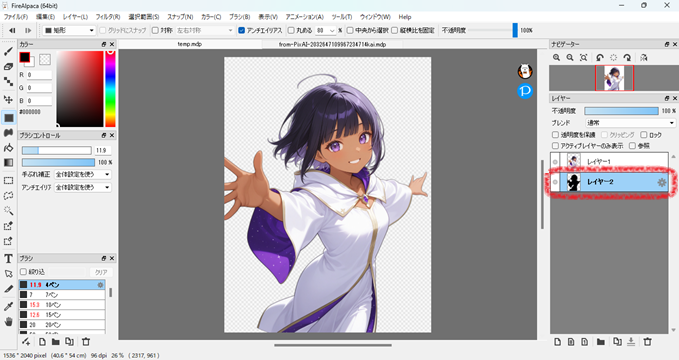This screenshot has width=679, height=360.
Task: Toggle visibility of レイヤー1
Action: coord(555,162)
